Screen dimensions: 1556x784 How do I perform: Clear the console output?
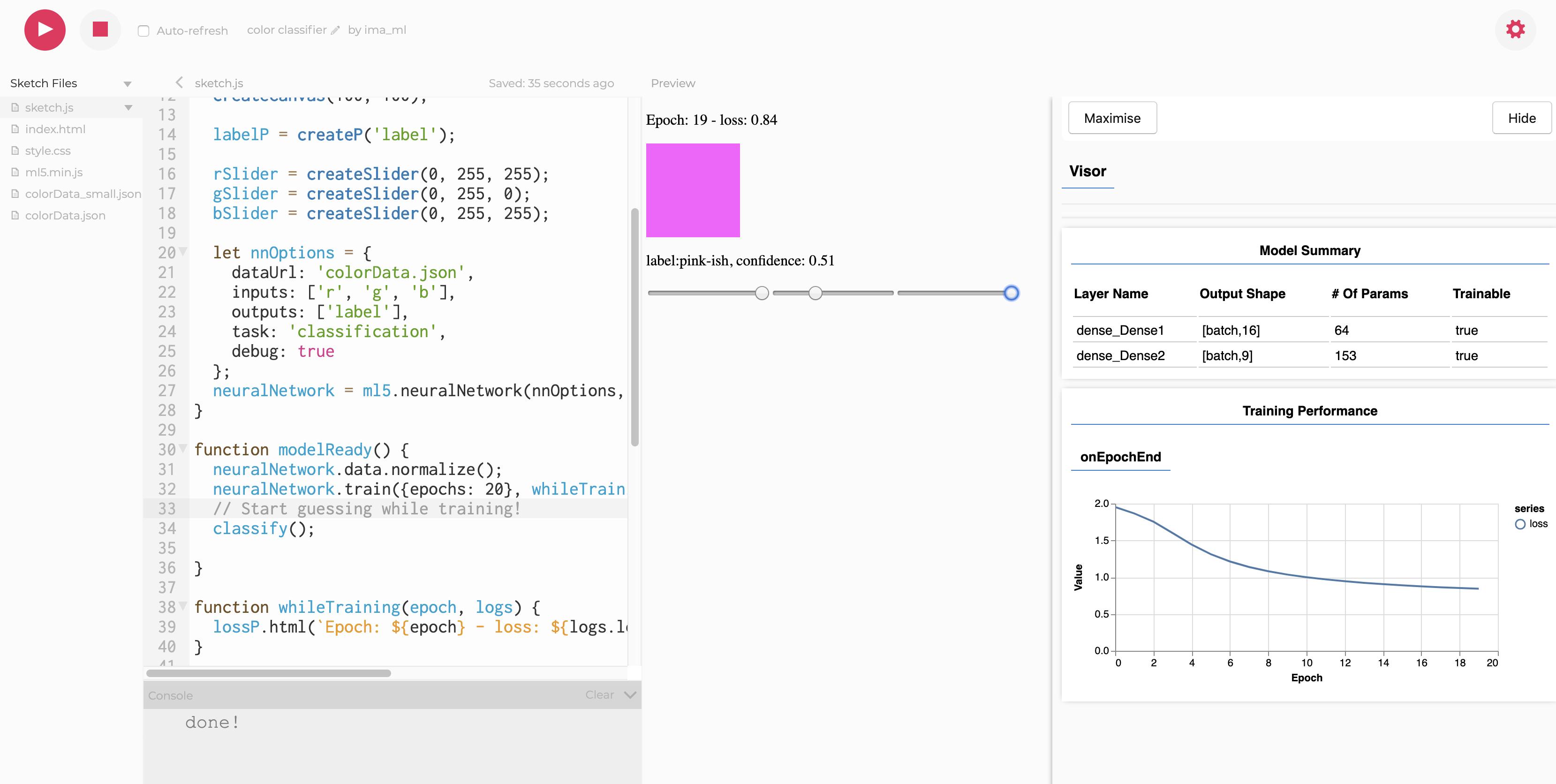coord(599,694)
